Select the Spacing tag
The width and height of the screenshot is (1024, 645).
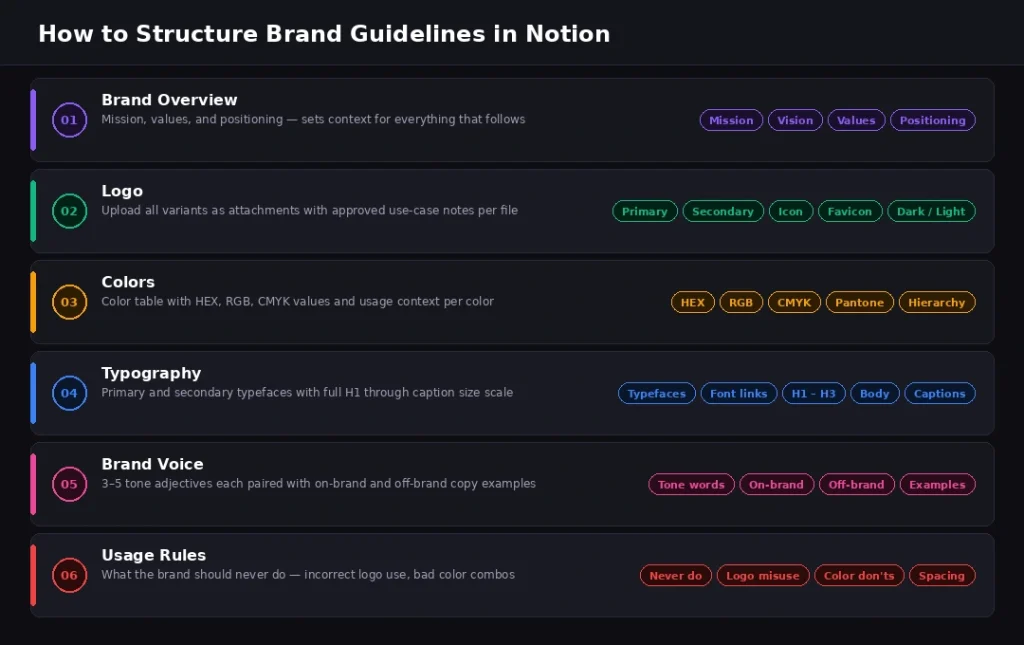[942, 576]
